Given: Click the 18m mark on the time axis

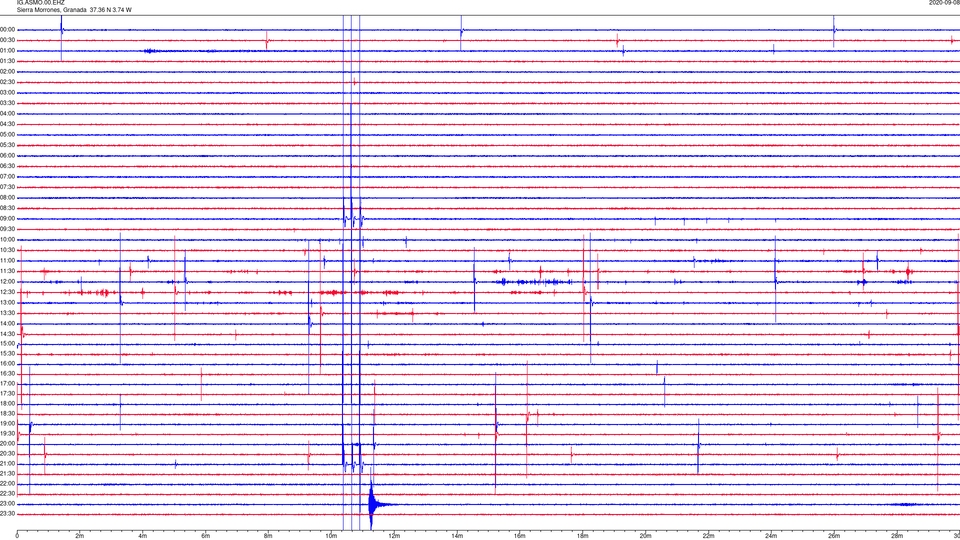Looking at the screenshot, I should 582,536.
